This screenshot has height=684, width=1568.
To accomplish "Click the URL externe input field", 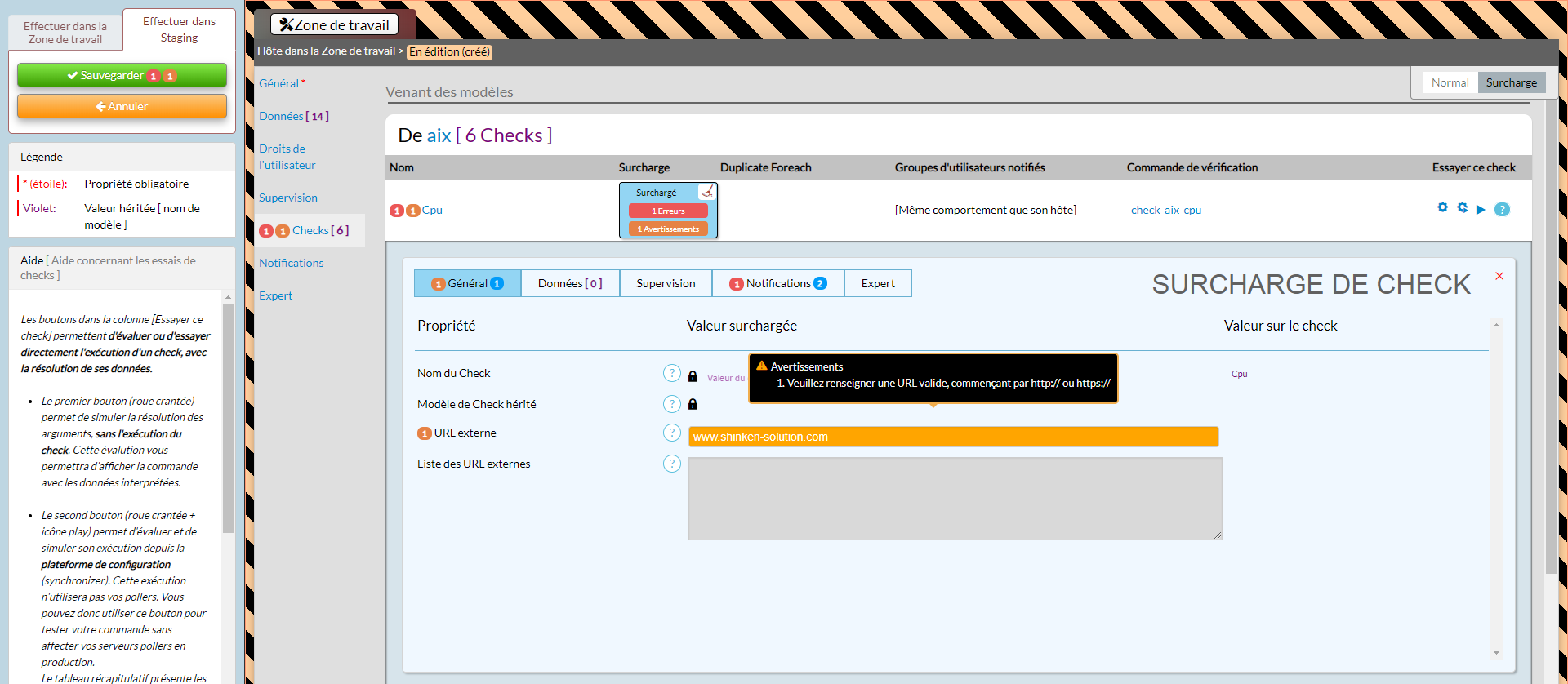I will coord(953,437).
